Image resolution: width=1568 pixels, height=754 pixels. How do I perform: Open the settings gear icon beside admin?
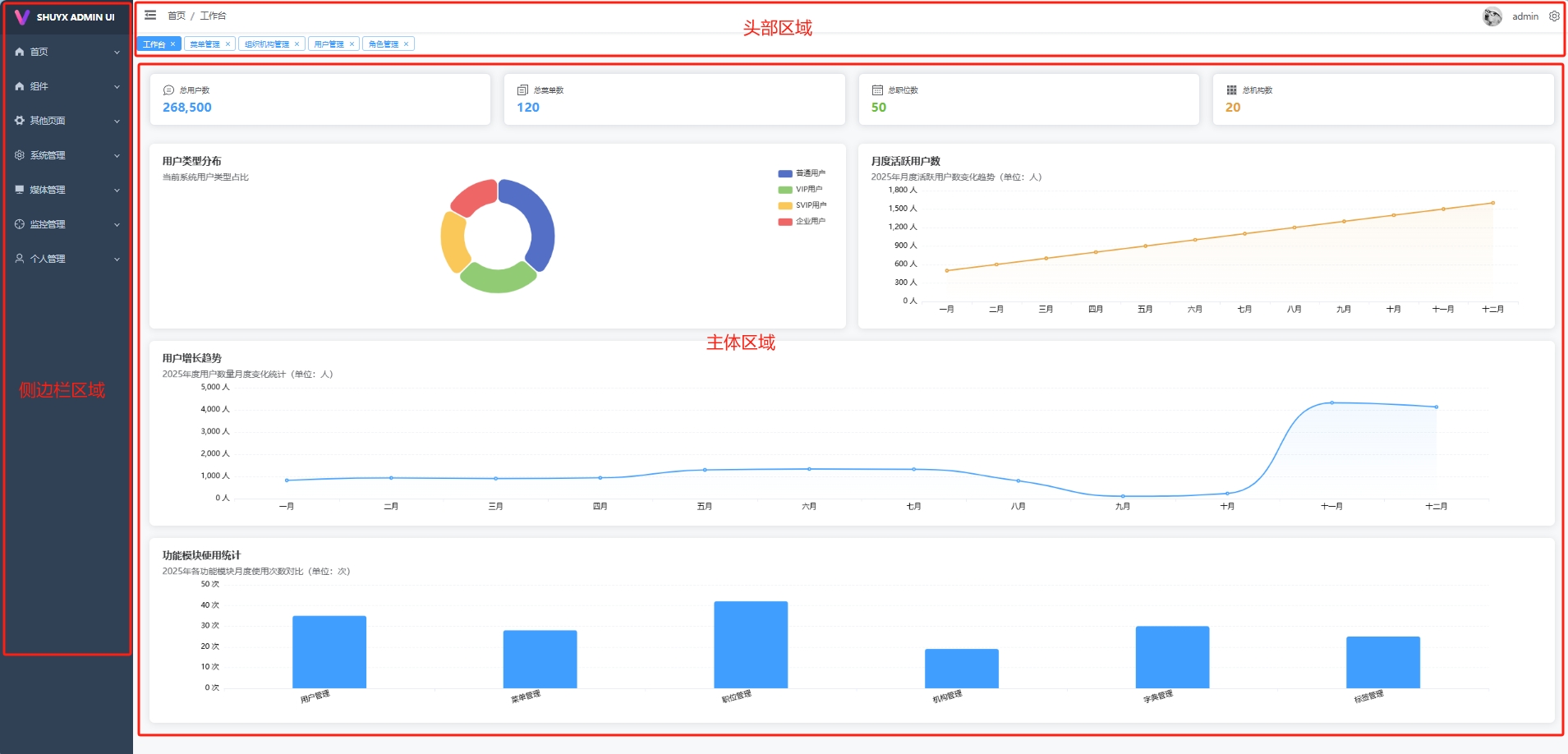click(x=1554, y=16)
